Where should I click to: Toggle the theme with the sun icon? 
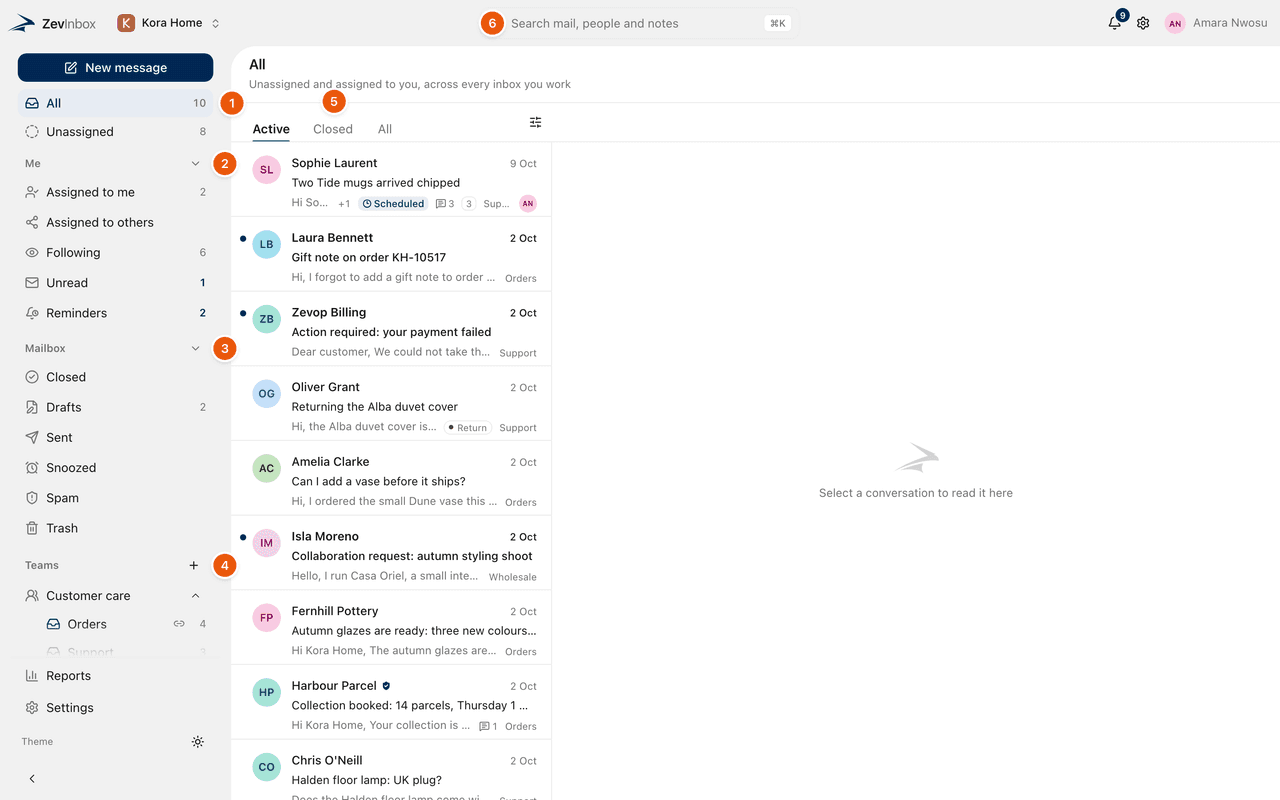[198, 742]
